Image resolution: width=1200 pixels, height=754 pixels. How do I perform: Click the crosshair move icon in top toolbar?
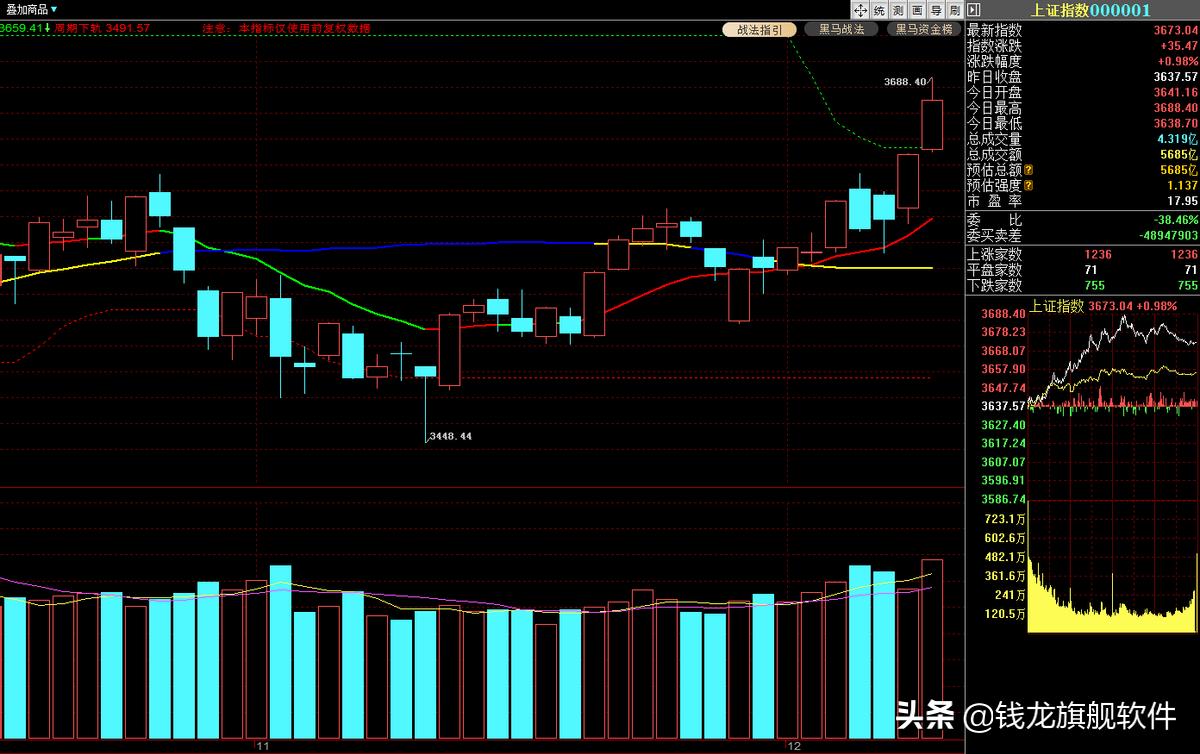(860, 9)
